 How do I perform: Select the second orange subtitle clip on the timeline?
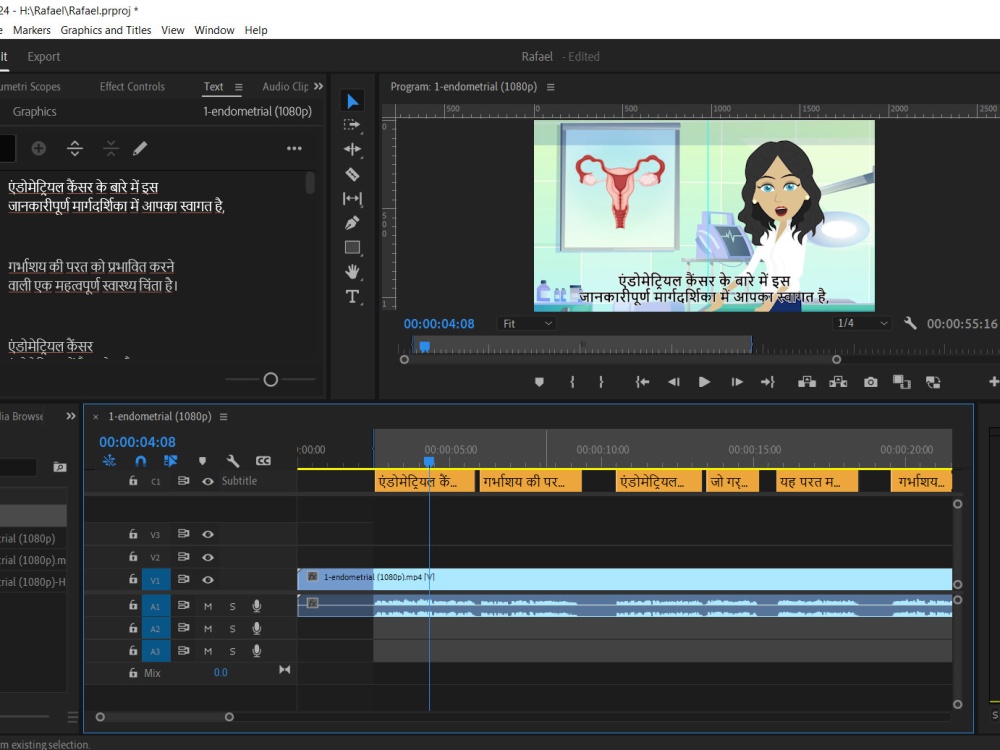pos(529,482)
